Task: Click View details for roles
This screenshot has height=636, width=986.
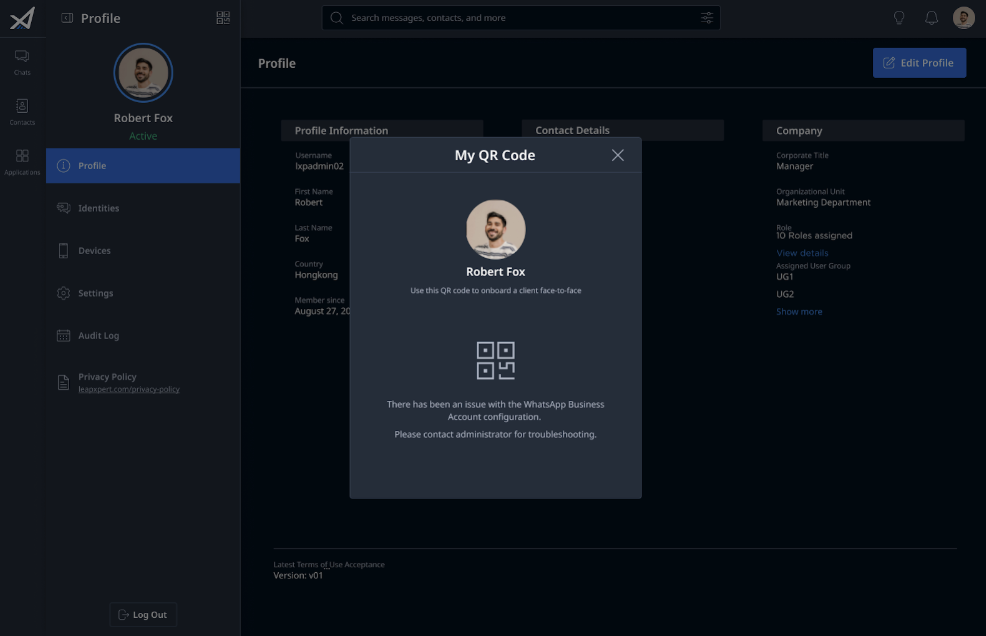Action: (x=802, y=253)
